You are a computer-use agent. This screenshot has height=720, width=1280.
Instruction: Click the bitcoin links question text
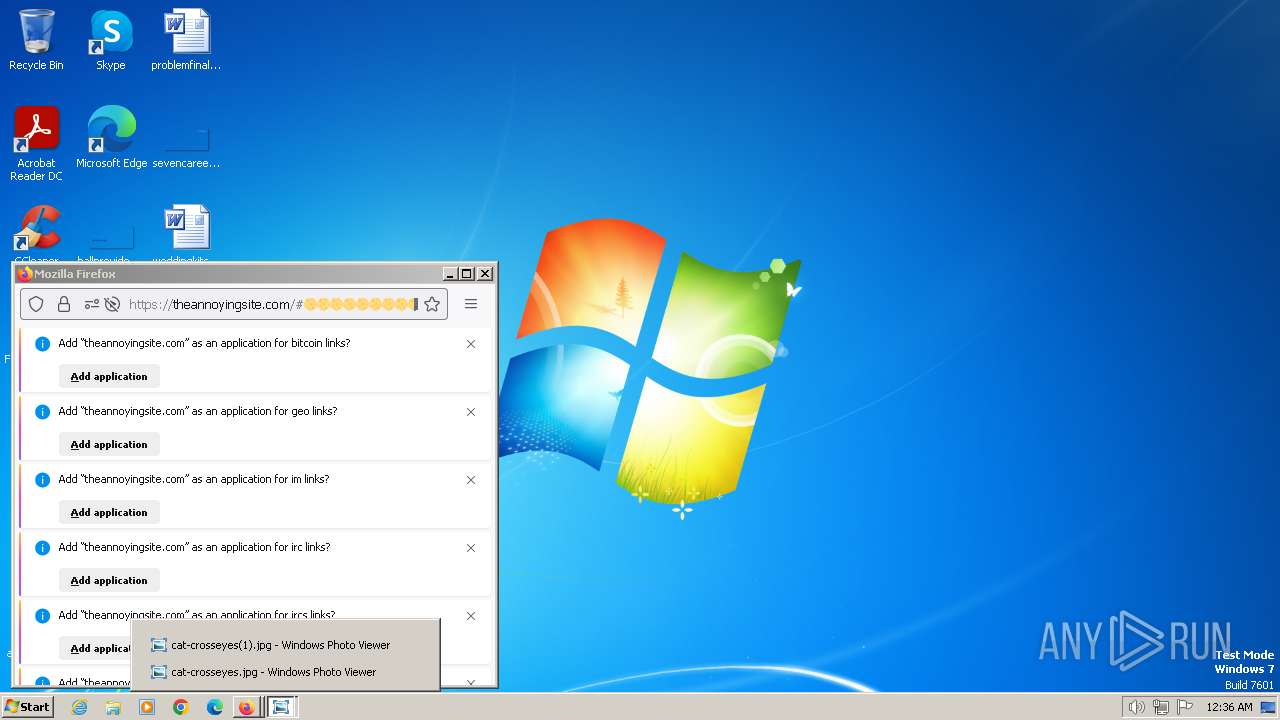204,343
